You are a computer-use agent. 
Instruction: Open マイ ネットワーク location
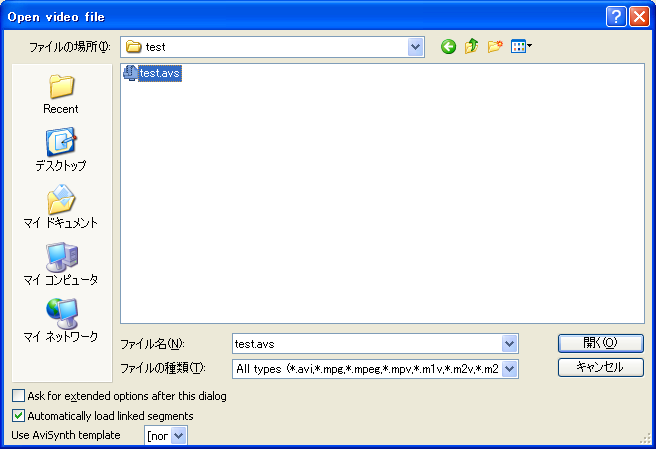61,321
